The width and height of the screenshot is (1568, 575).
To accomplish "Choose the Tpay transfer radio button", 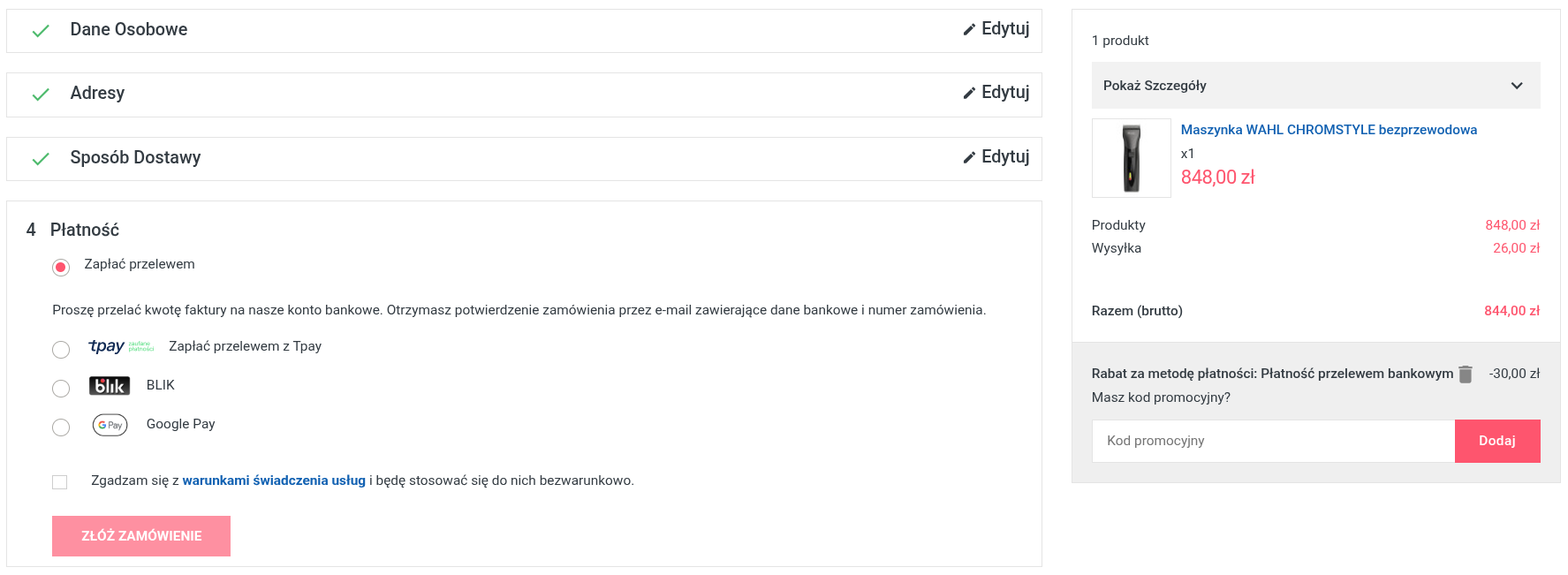I will point(61,350).
